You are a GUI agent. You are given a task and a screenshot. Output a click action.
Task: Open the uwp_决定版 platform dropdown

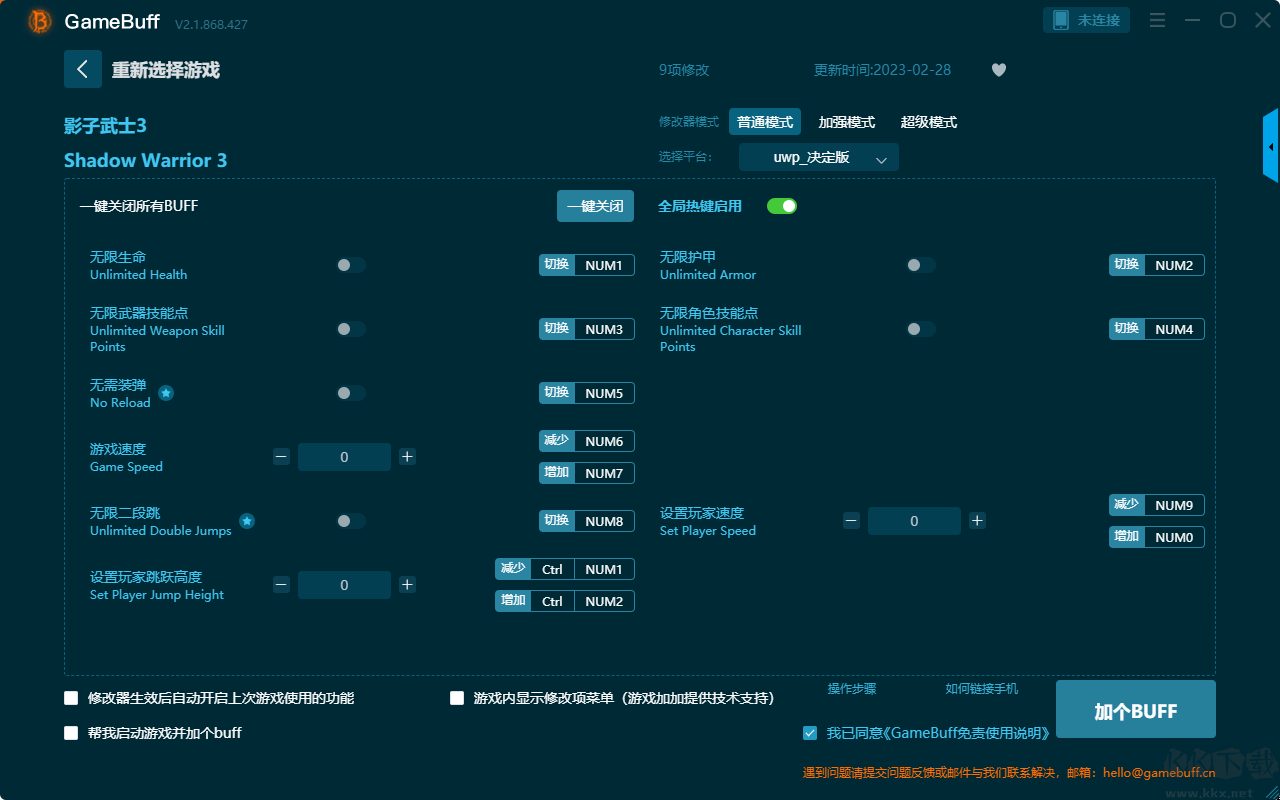click(x=818, y=158)
